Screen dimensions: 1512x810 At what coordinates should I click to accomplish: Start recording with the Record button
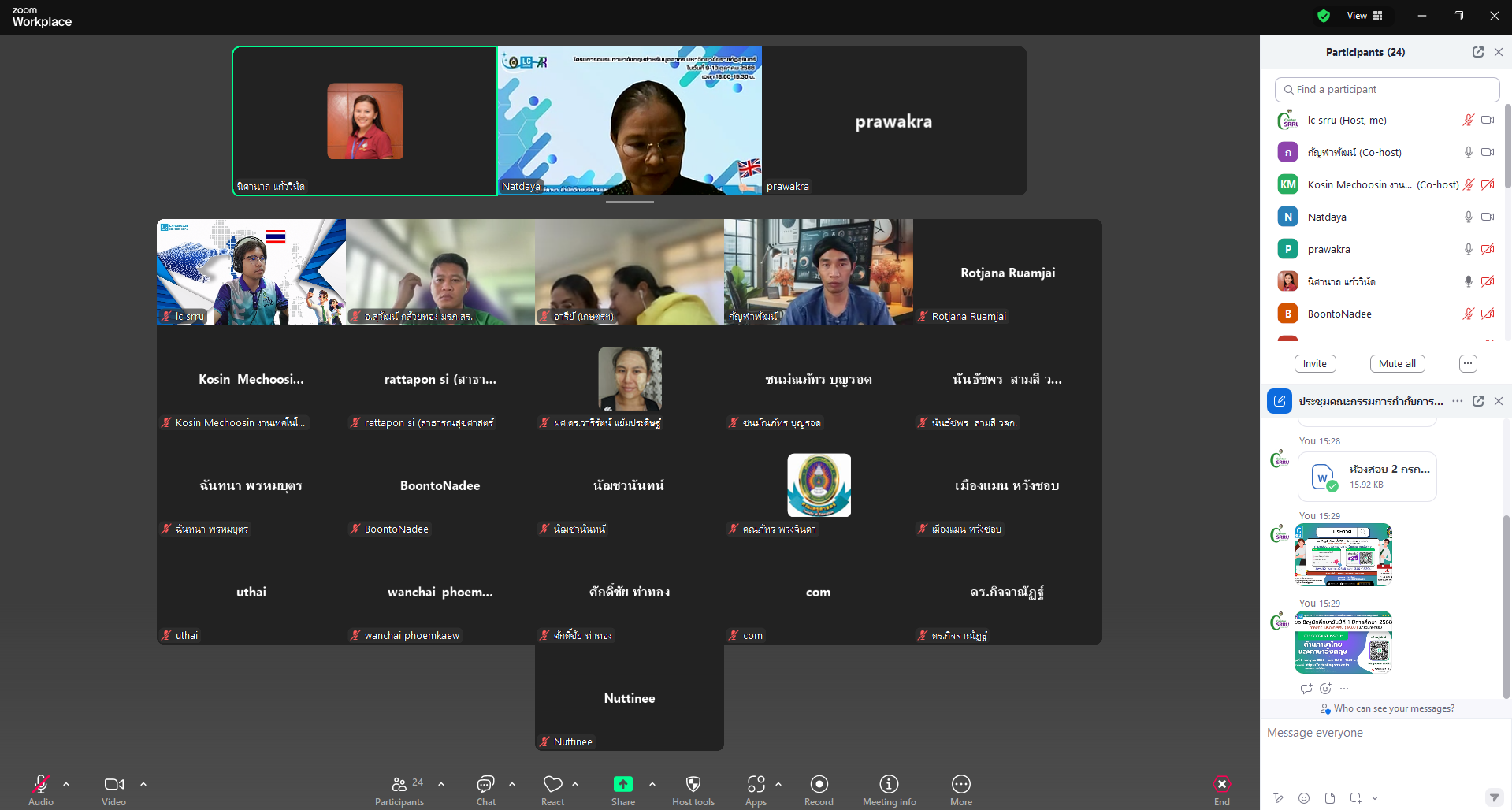click(819, 790)
